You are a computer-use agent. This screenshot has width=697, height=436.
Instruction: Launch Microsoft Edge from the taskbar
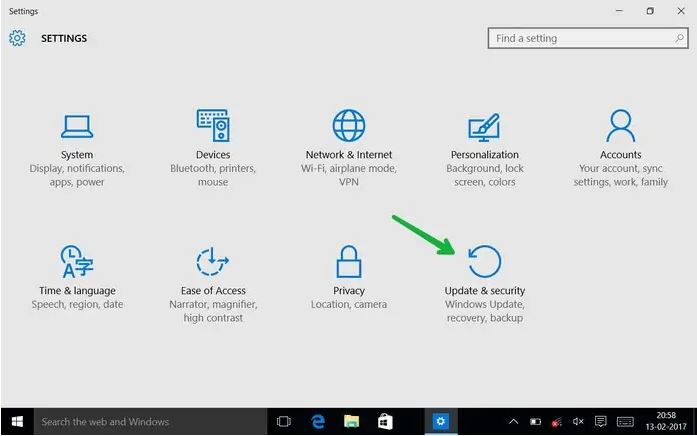click(x=317, y=421)
